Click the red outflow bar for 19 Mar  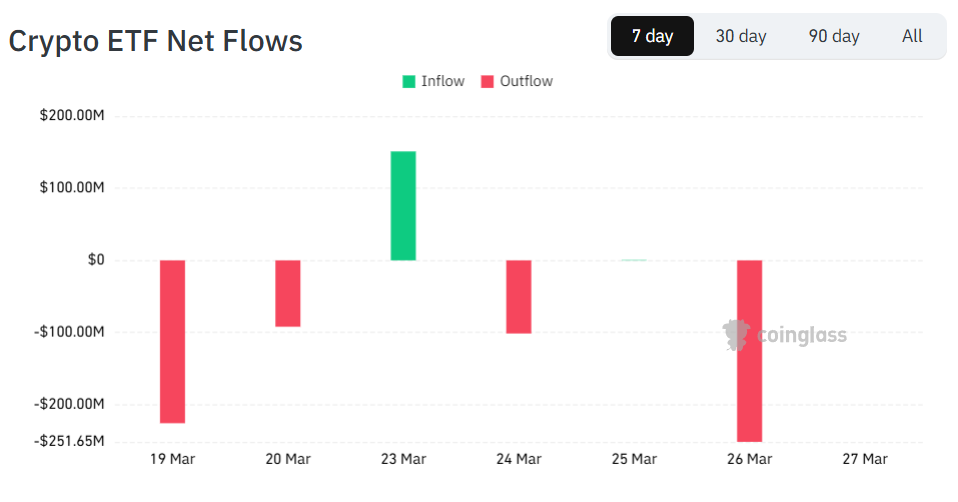point(172,341)
